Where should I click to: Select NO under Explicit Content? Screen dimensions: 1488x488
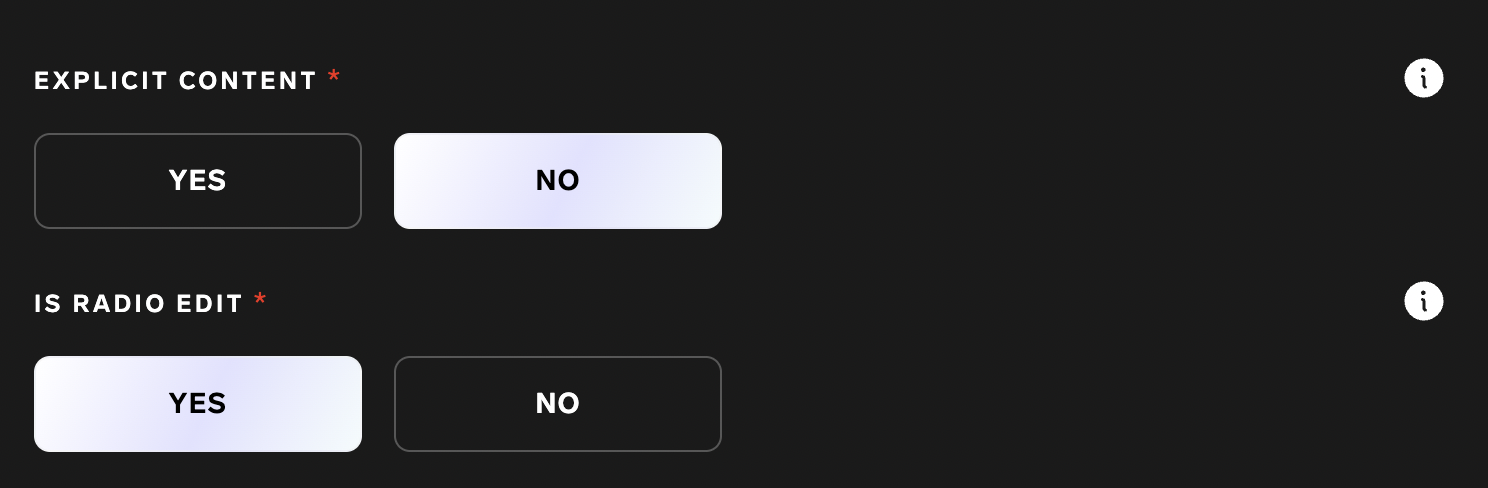coord(558,181)
